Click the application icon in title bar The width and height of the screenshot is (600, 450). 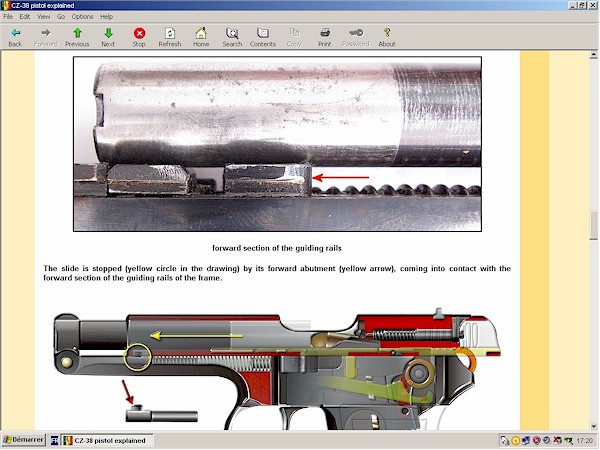click(6, 5)
